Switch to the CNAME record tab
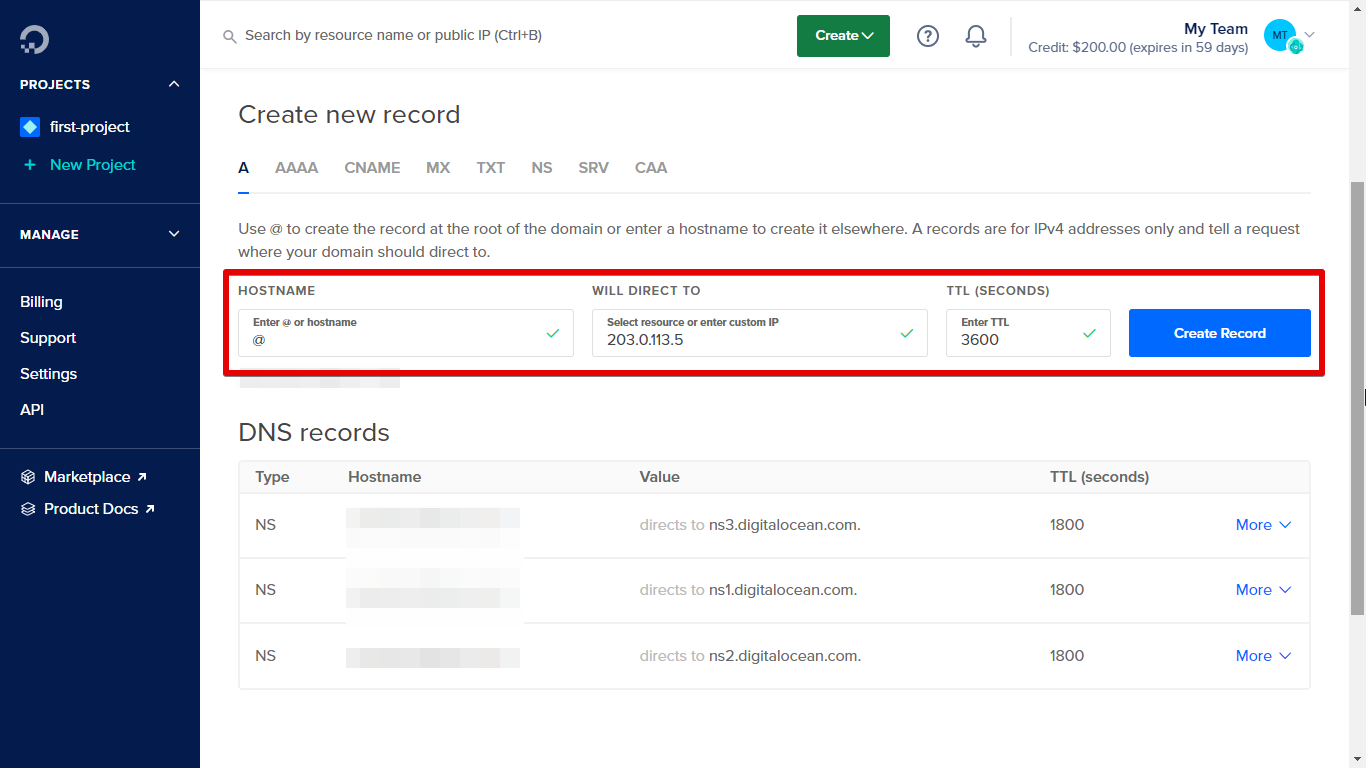This screenshot has width=1366, height=768. pos(372,168)
